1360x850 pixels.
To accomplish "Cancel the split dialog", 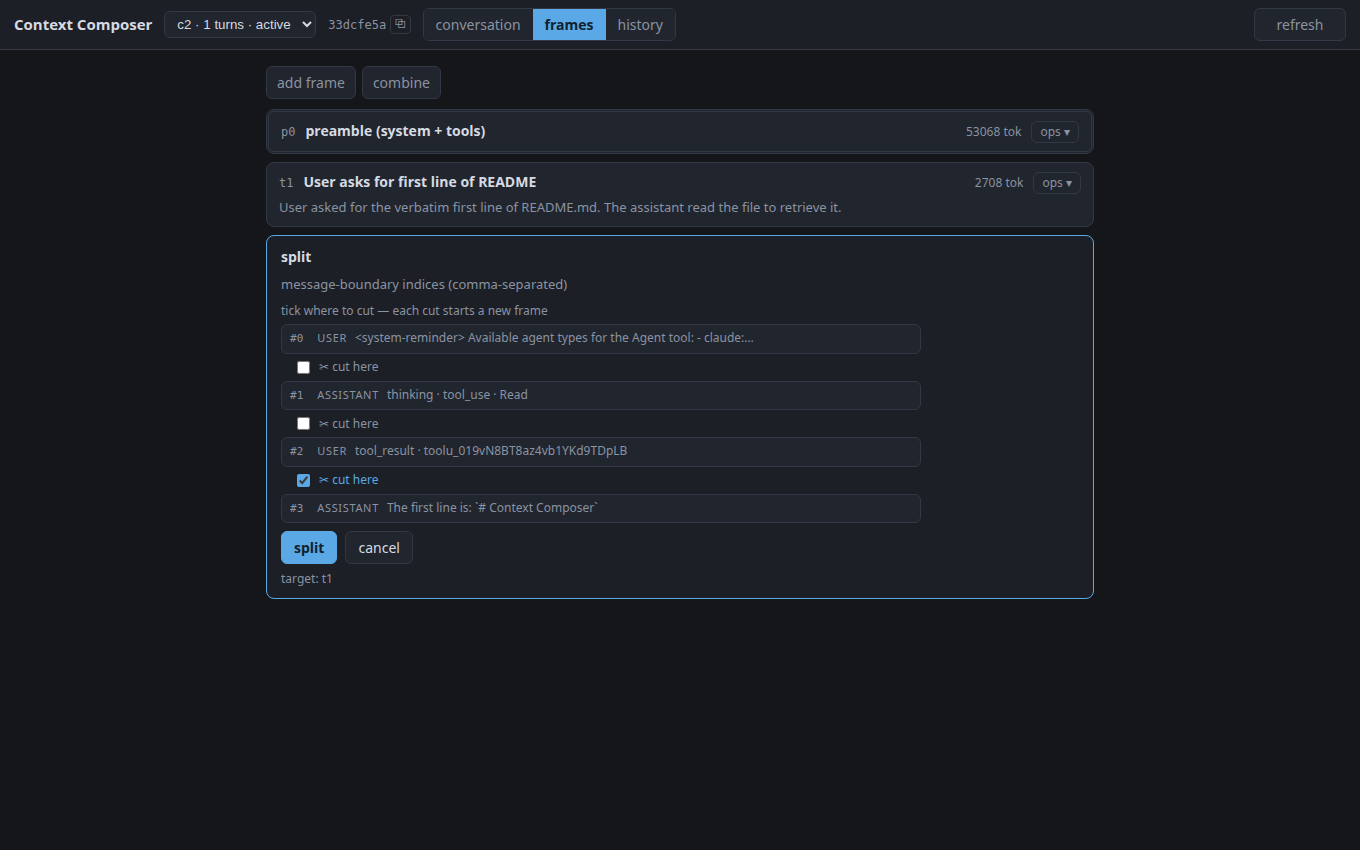I will pos(379,548).
